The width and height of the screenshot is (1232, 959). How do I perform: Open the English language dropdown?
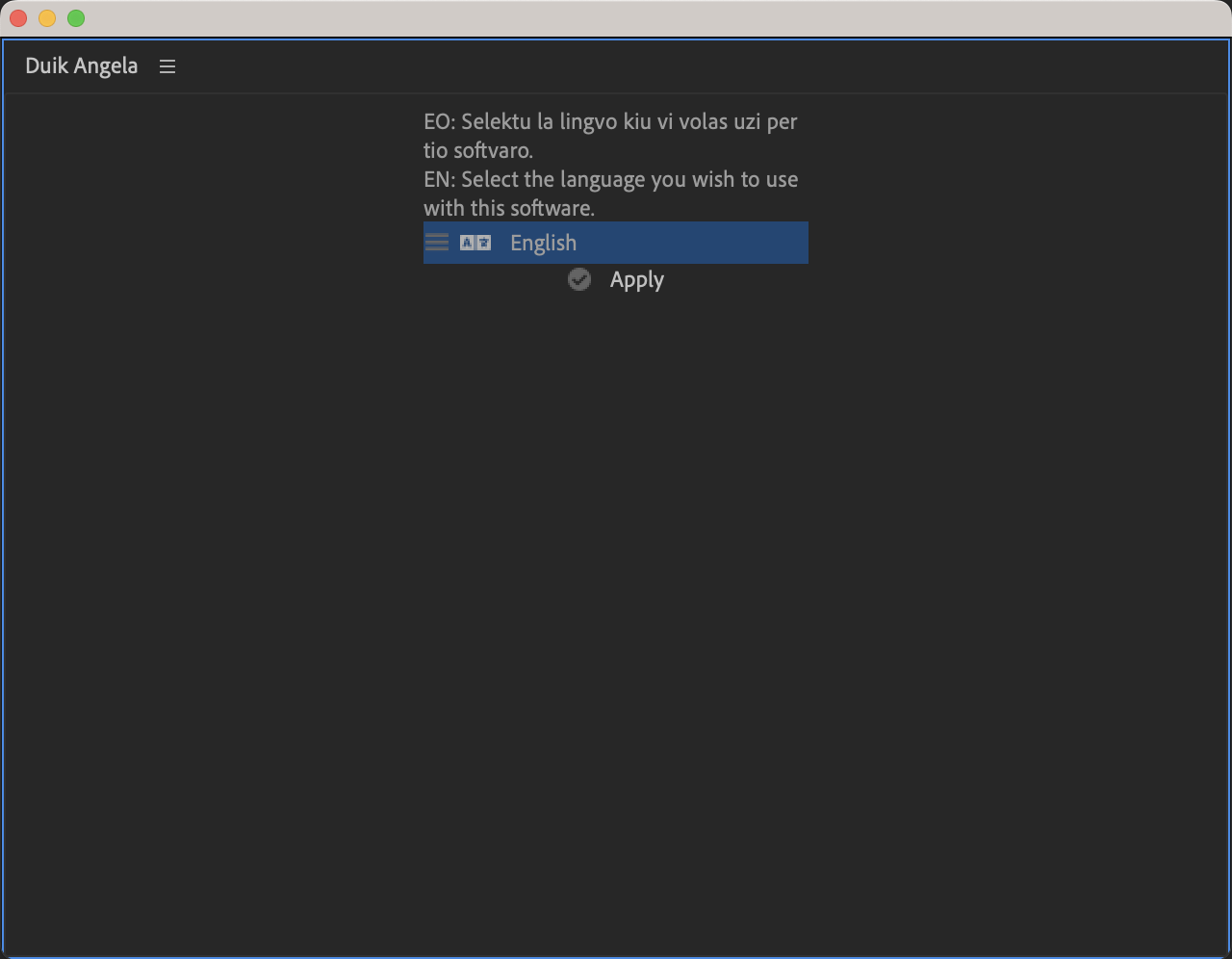pos(616,243)
